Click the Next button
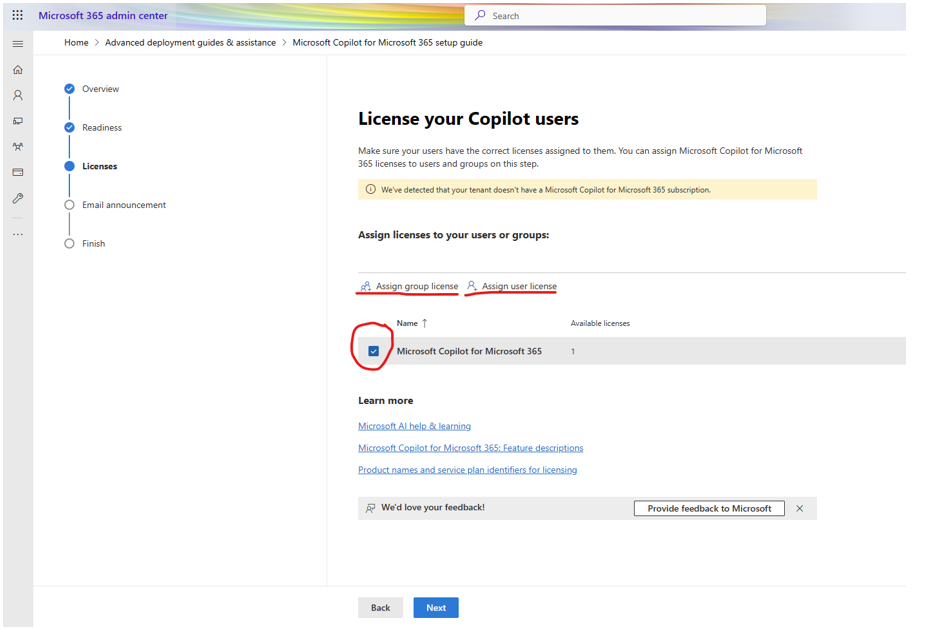Screen dimensions: 950x629 point(436,608)
